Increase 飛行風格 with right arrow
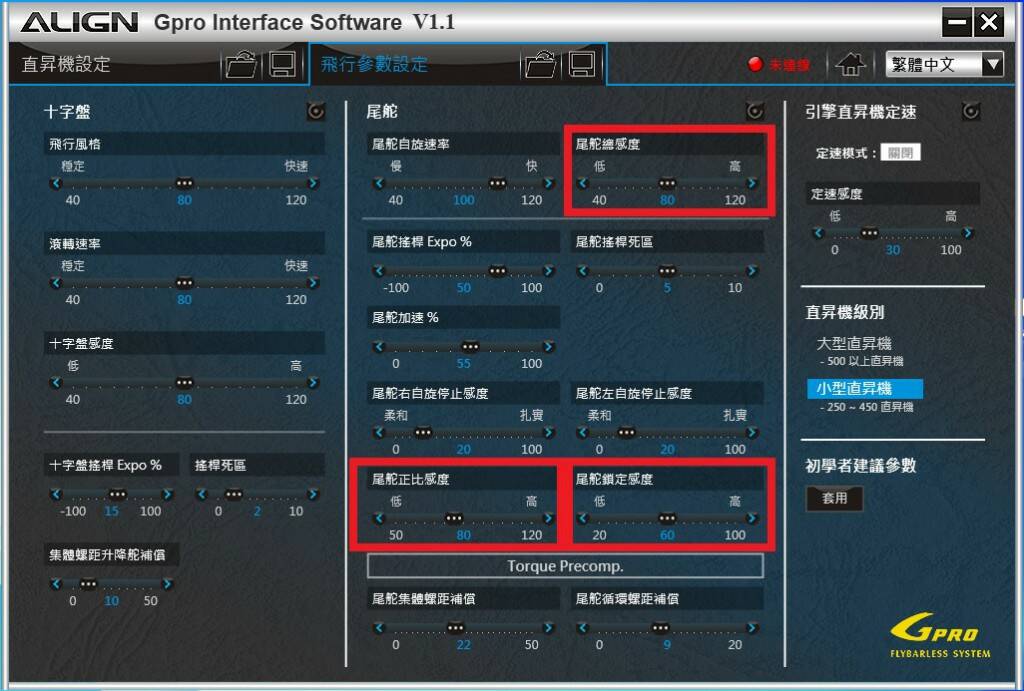1024x691 pixels. (313, 184)
